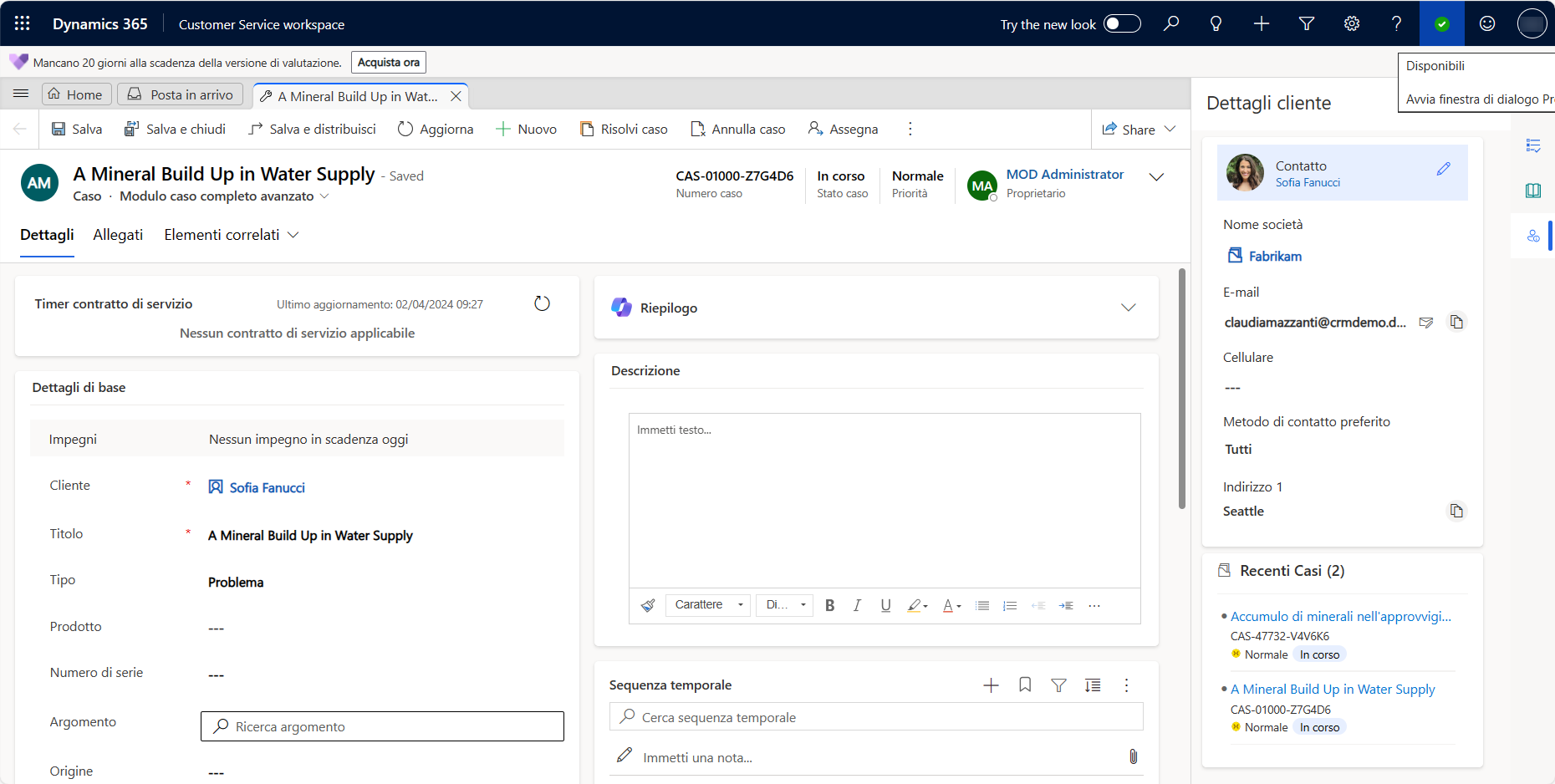Expand the header details chevron near owner
Image resolution: width=1555 pixels, height=784 pixels.
click(x=1156, y=177)
